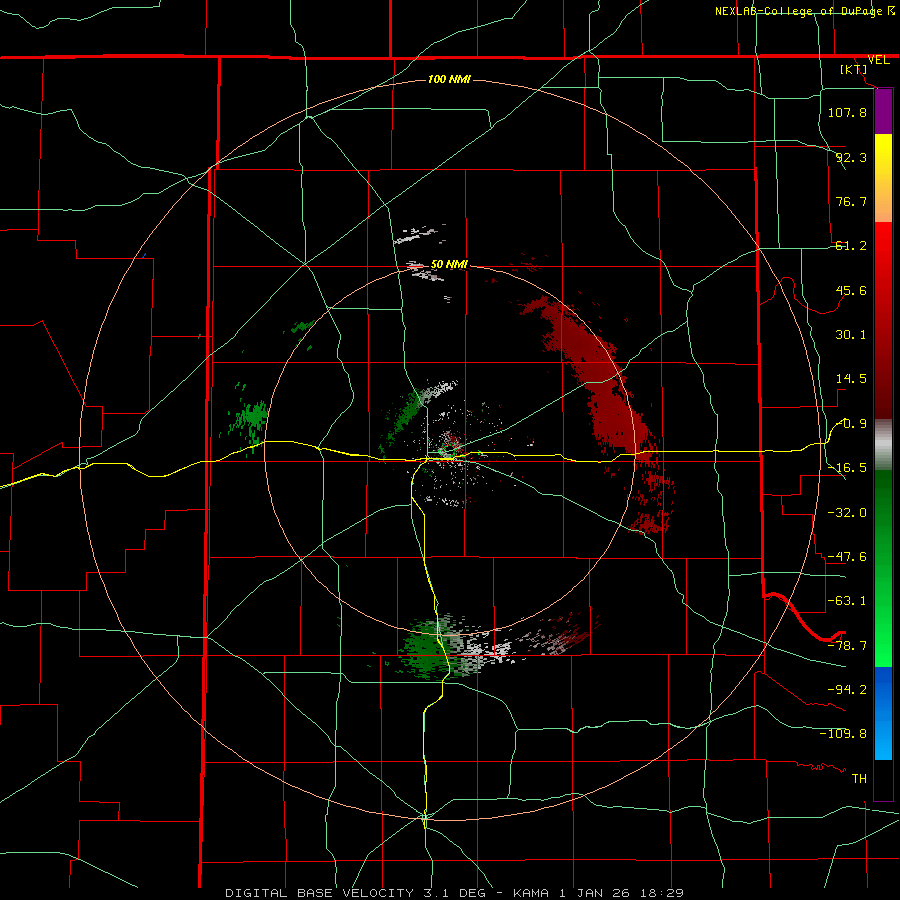Select the 14.5 legend value
The image size is (900, 900).
[x=851, y=379]
